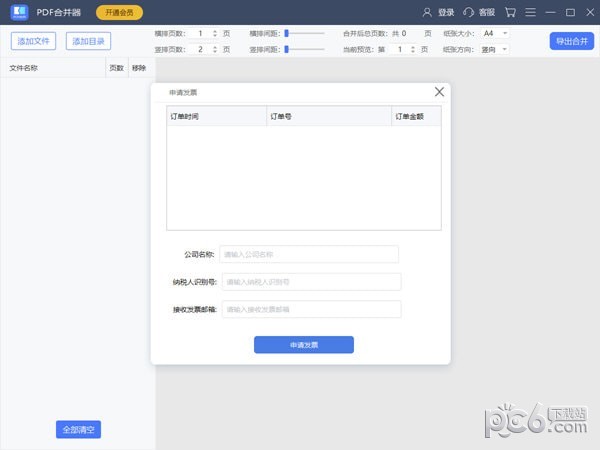Click the 竖排页数 stepper arrows
Image resolution: width=600 pixels, height=450 pixels.
215,49
